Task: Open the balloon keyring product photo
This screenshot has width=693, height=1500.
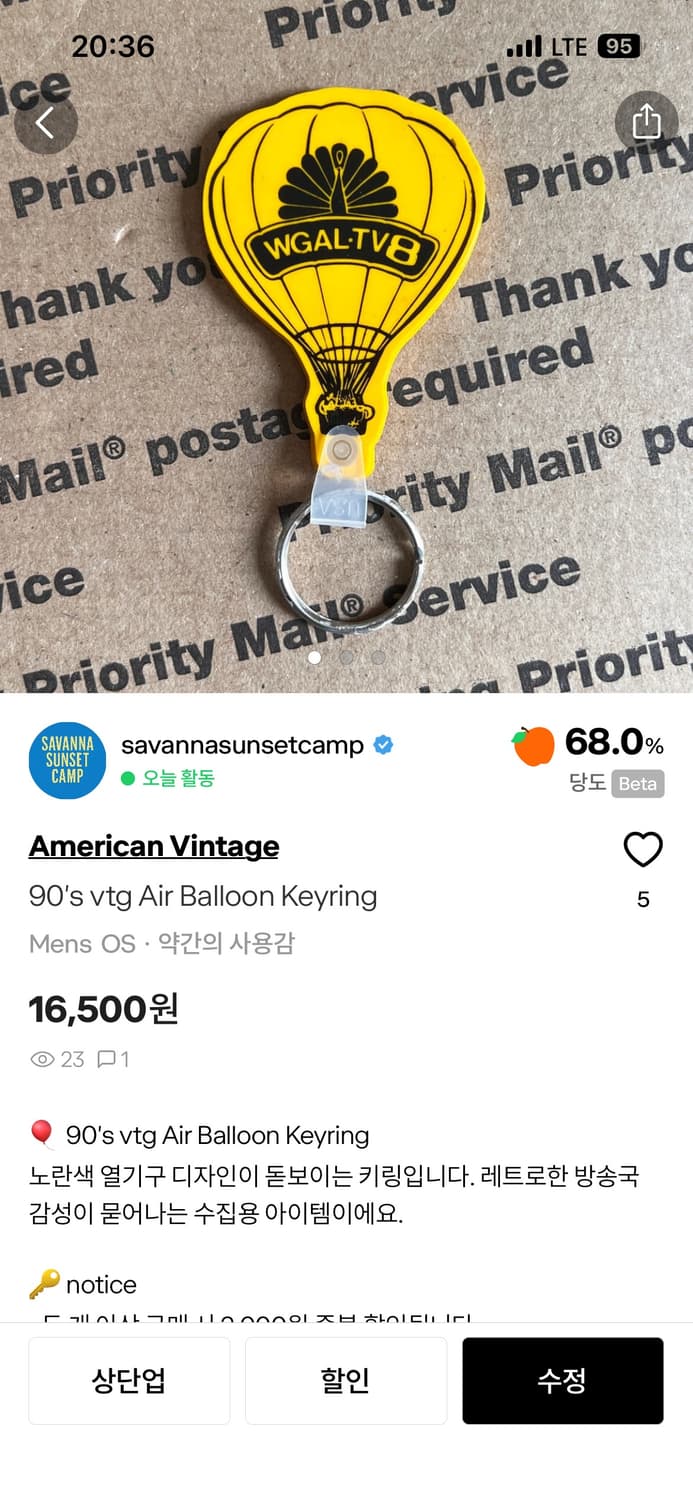Action: [346, 346]
